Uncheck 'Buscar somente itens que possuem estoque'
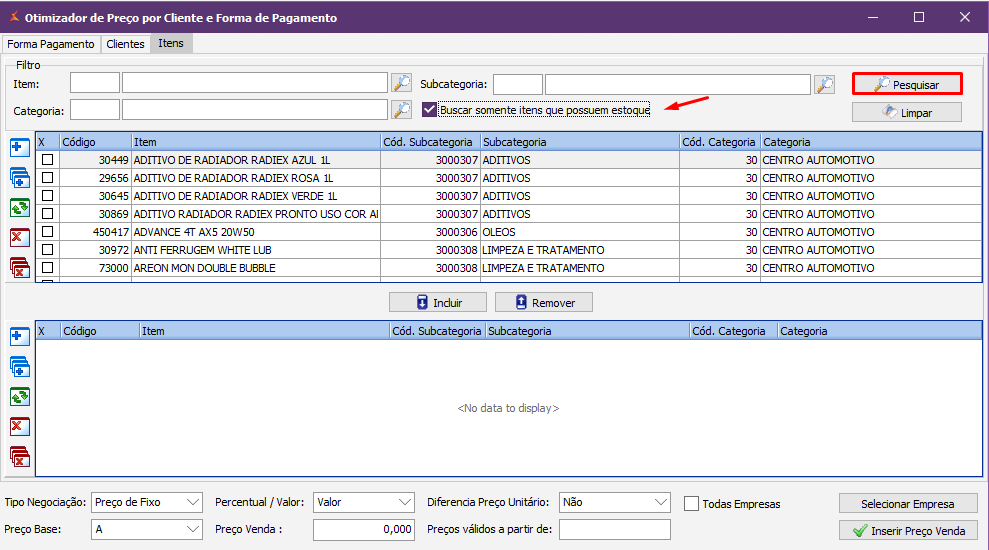This screenshot has width=989, height=550. [x=430, y=109]
